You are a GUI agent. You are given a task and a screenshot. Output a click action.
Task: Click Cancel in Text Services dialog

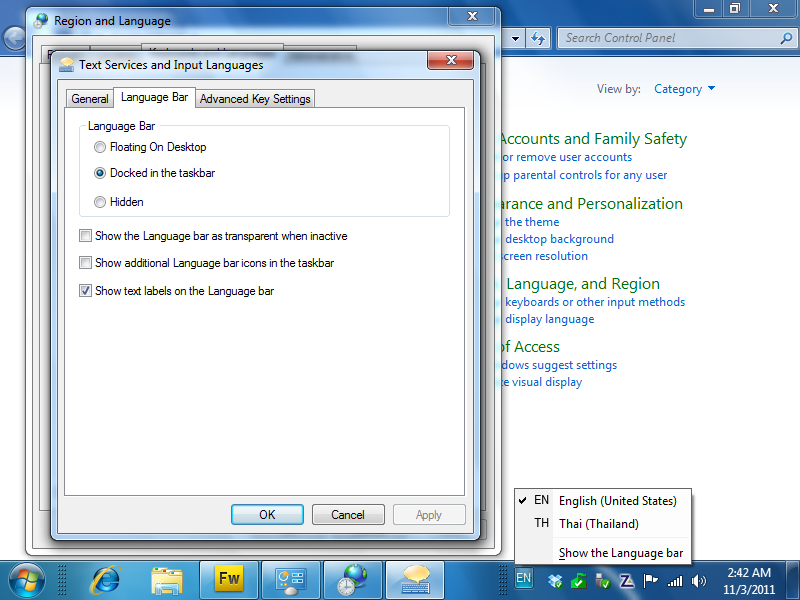coord(348,515)
